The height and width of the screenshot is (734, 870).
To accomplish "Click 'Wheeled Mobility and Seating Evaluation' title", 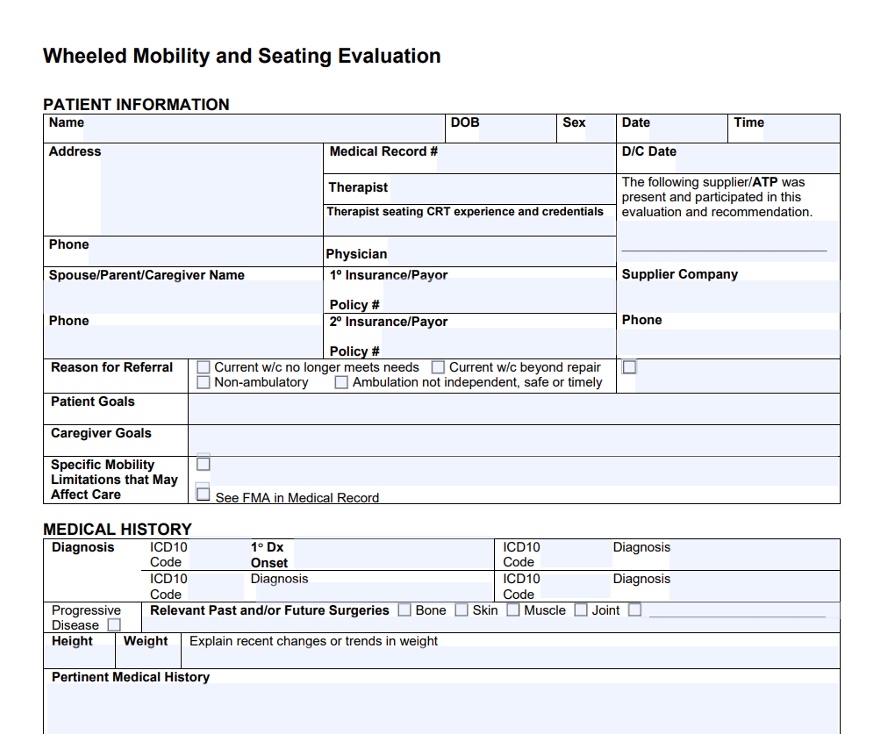I will 242,56.
